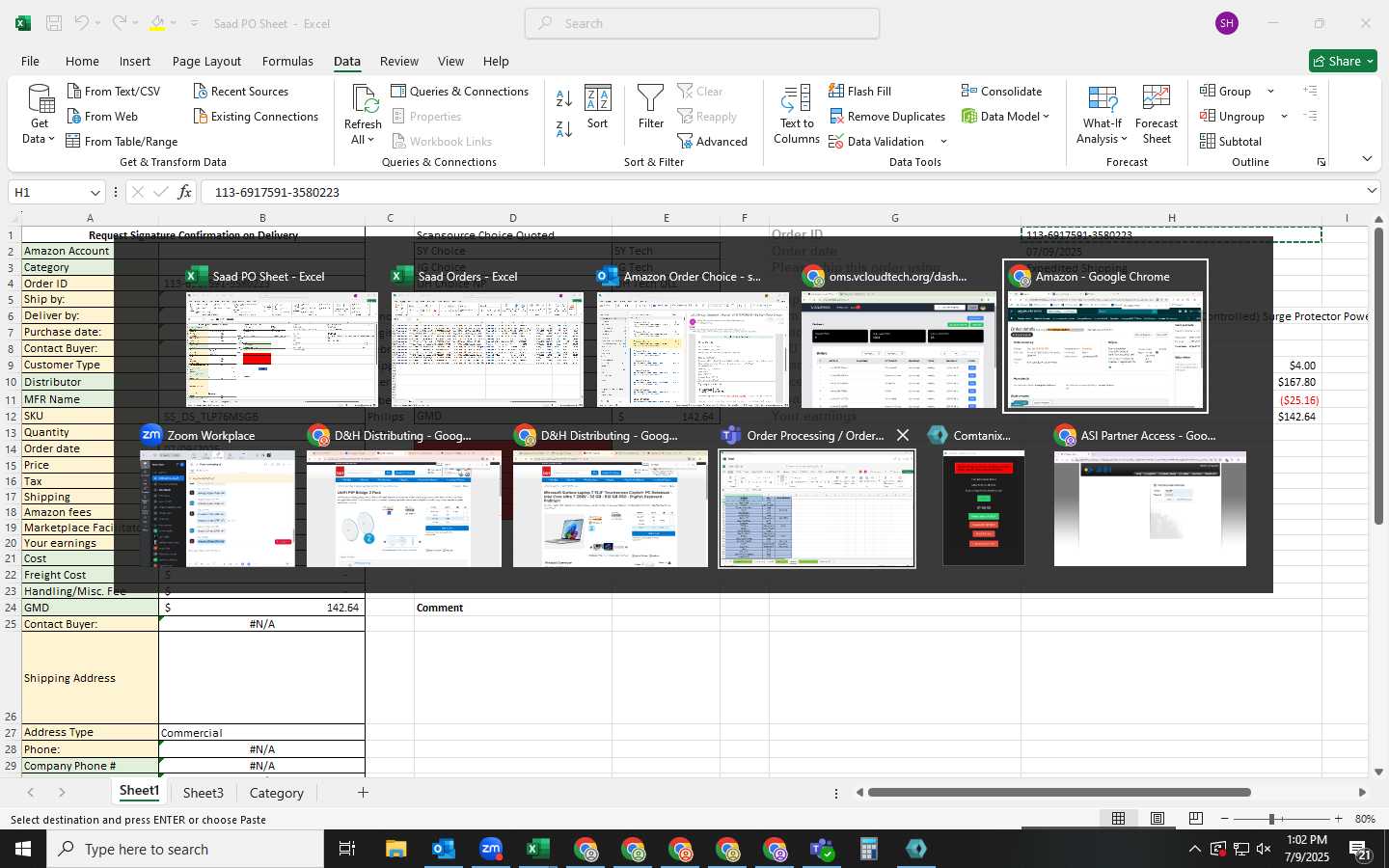Click the Insert Function fx icon
The height and width of the screenshot is (868, 1389).
(x=184, y=192)
